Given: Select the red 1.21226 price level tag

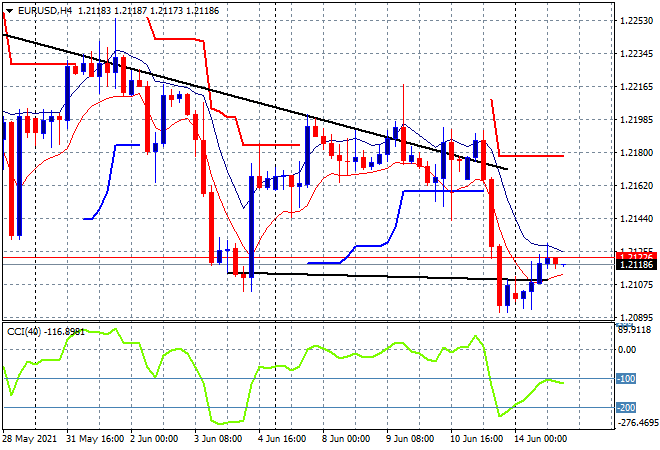Looking at the screenshot, I should (636, 256).
